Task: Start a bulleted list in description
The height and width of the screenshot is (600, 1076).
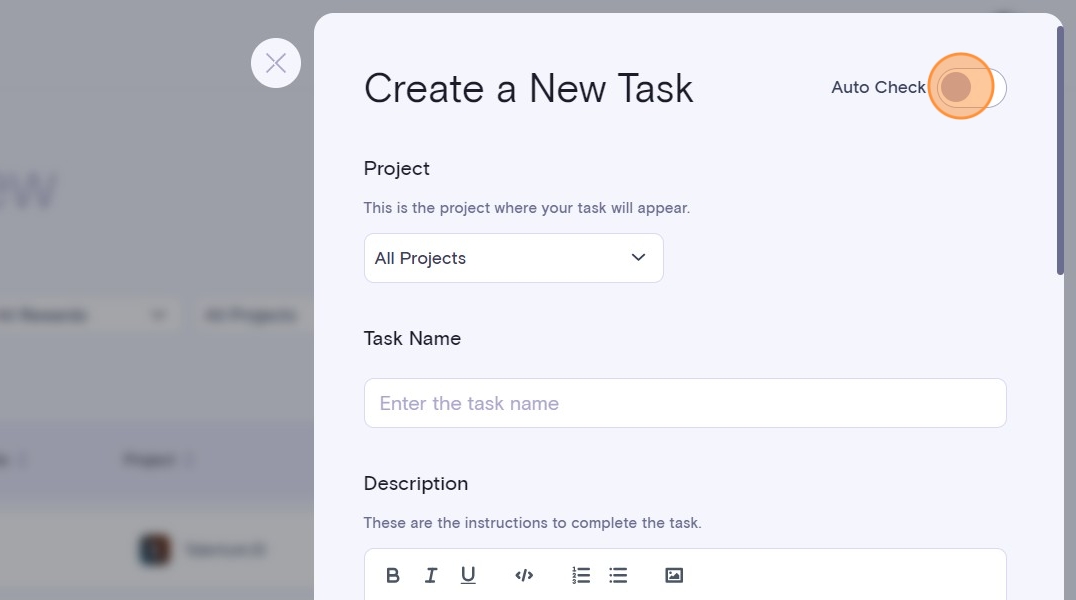Action: point(618,575)
